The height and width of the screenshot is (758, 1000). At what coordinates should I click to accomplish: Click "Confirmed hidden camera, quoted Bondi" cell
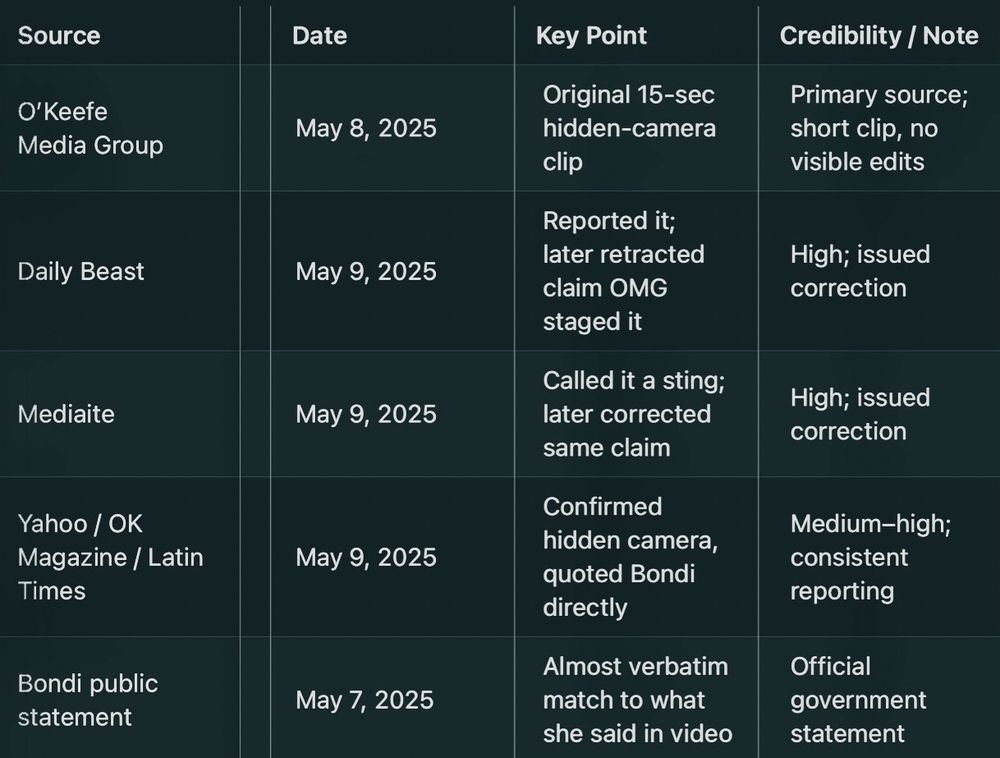(x=631, y=557)
